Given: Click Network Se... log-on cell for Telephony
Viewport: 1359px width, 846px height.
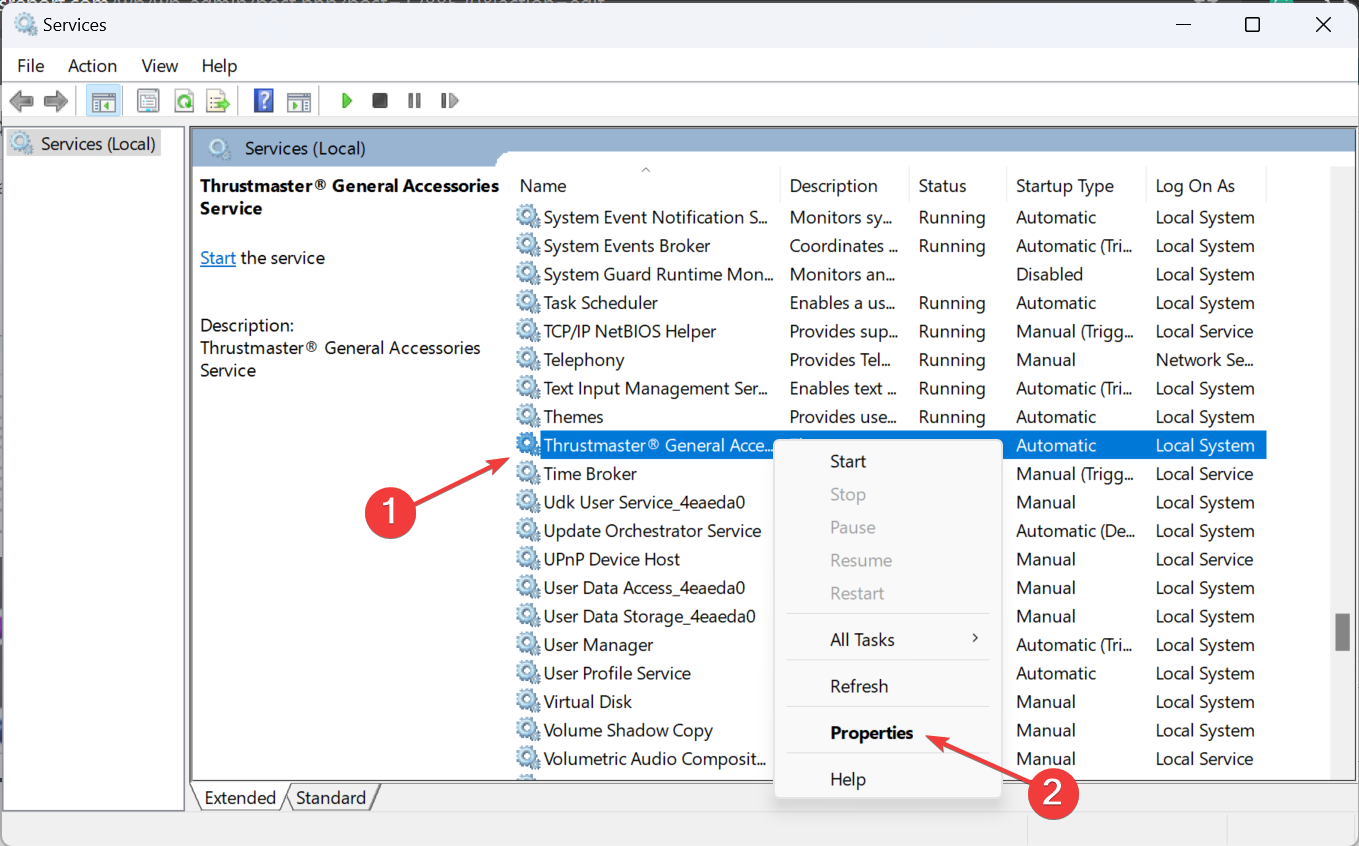Looking at the screenshot, I should (1204, 359).
